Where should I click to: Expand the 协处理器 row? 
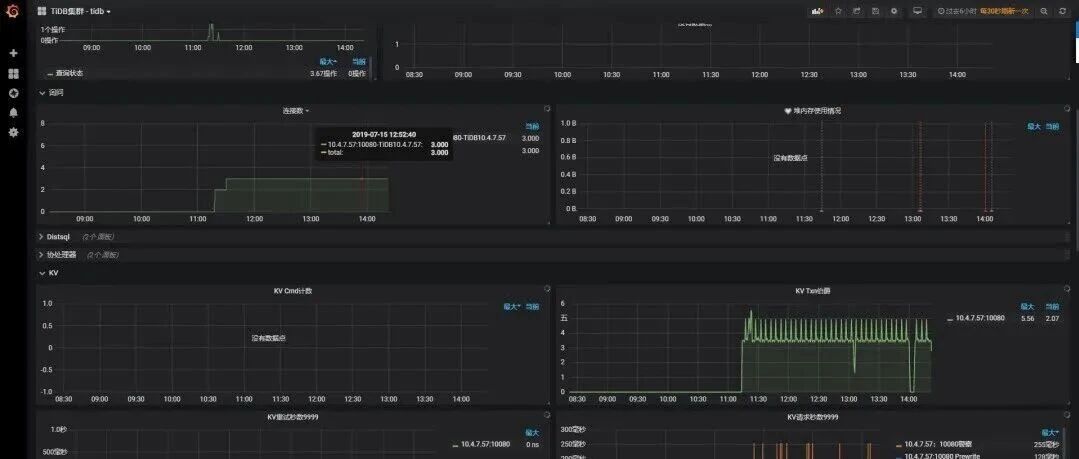[61, 255]
